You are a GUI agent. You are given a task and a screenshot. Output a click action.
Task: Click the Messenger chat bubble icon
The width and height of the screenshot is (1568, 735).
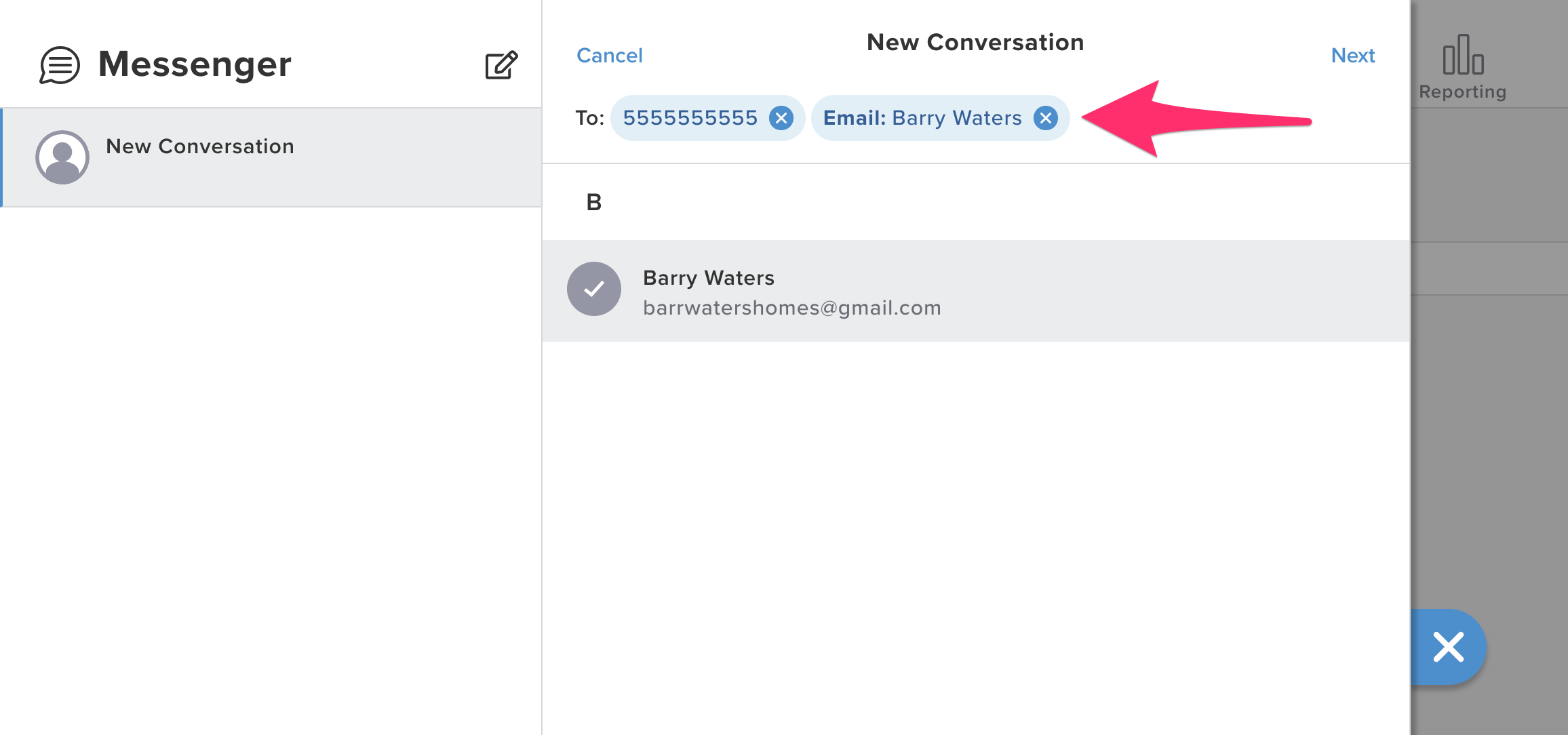point(60,65)
